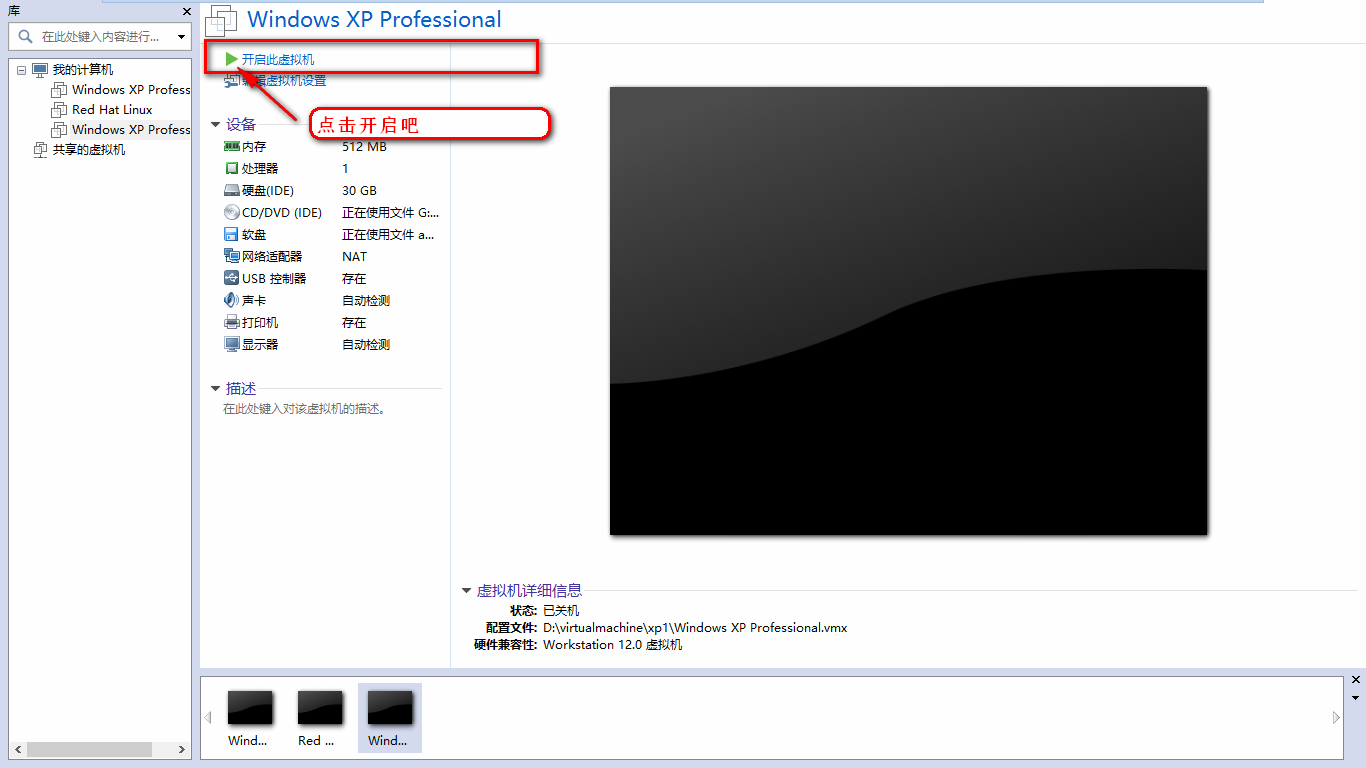Click the thumbnail bar right scroll arrow
1366x768 pixels.
point(1337,718)
